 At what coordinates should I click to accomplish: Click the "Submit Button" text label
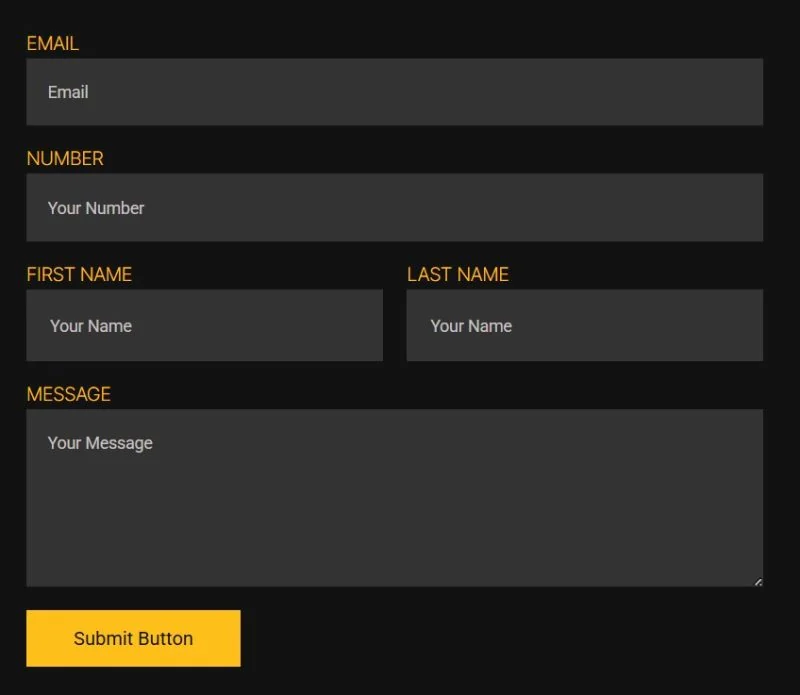(x=133, y=639)
